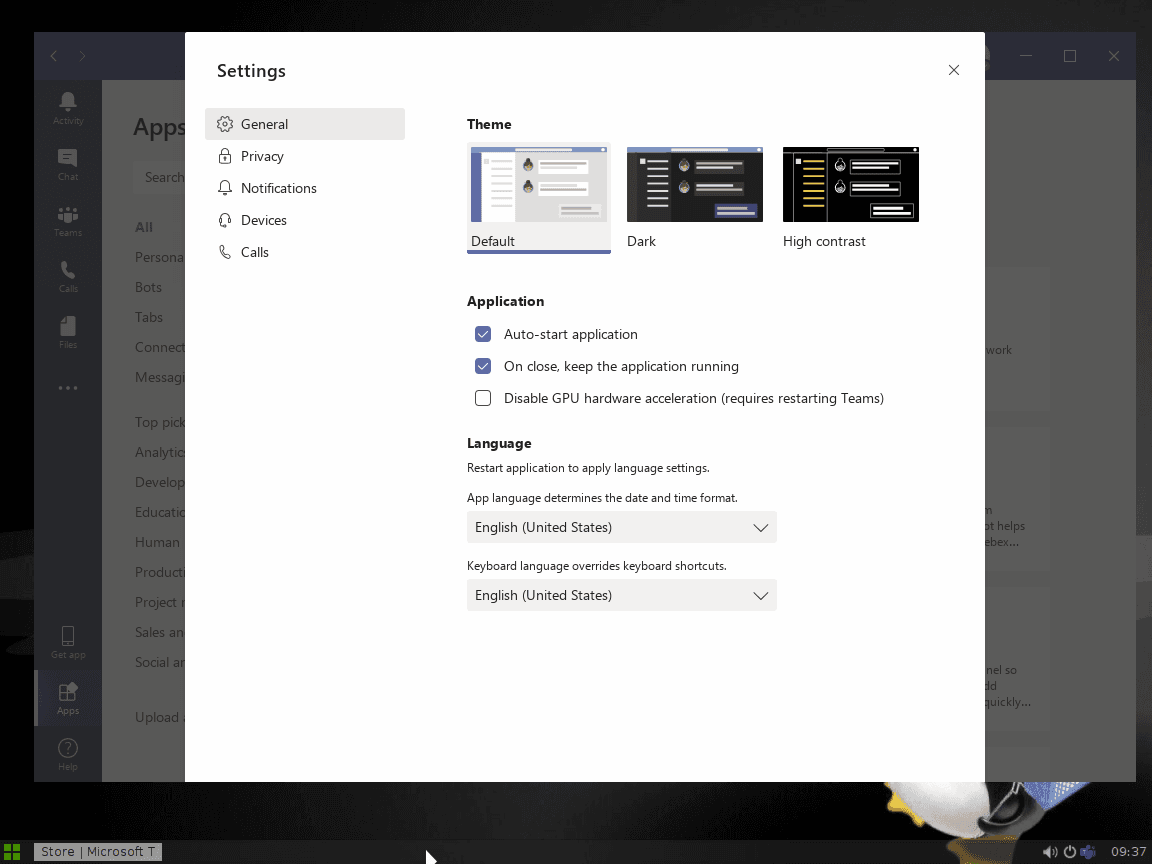Open the Devices settings section
The width and height of the screenshot is (1152, 864).
point(264,220)
